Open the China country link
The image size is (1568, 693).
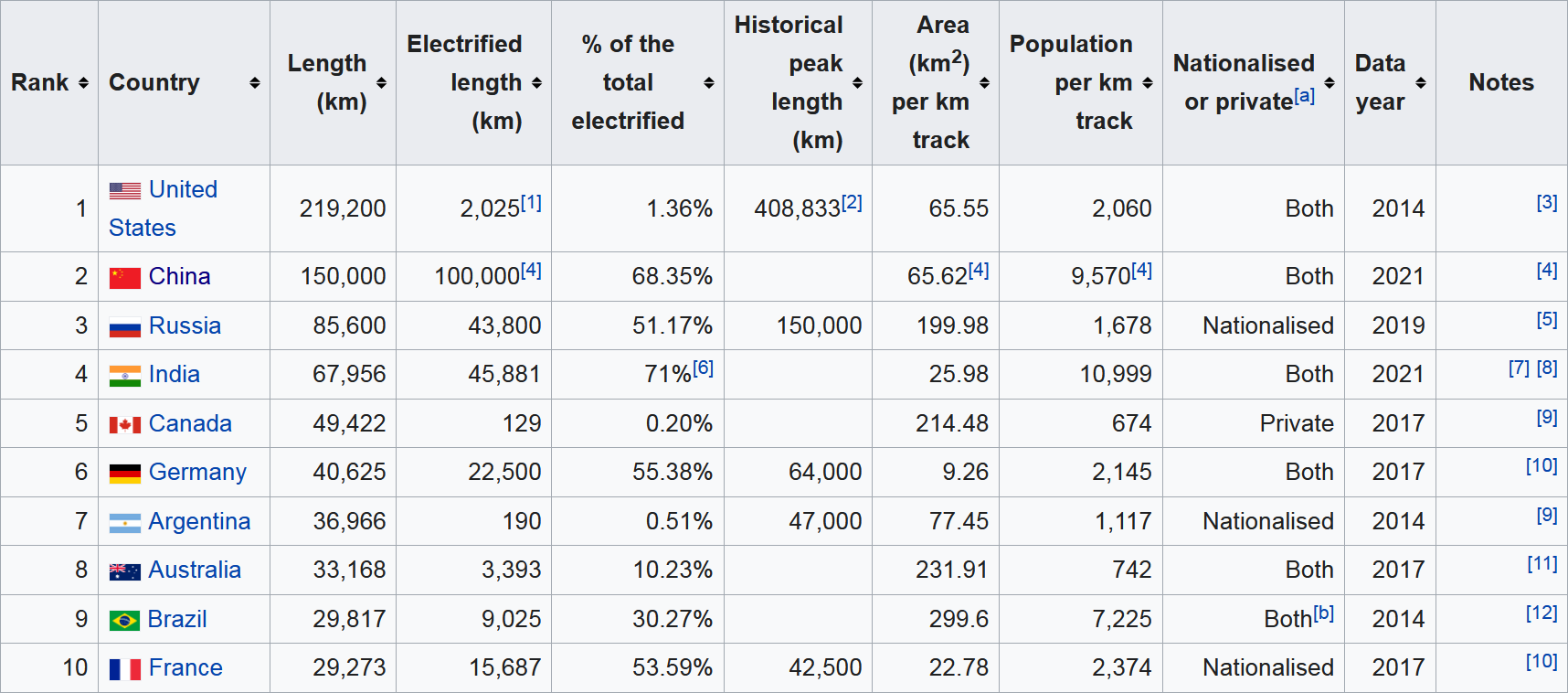click(x=180, y=276)
